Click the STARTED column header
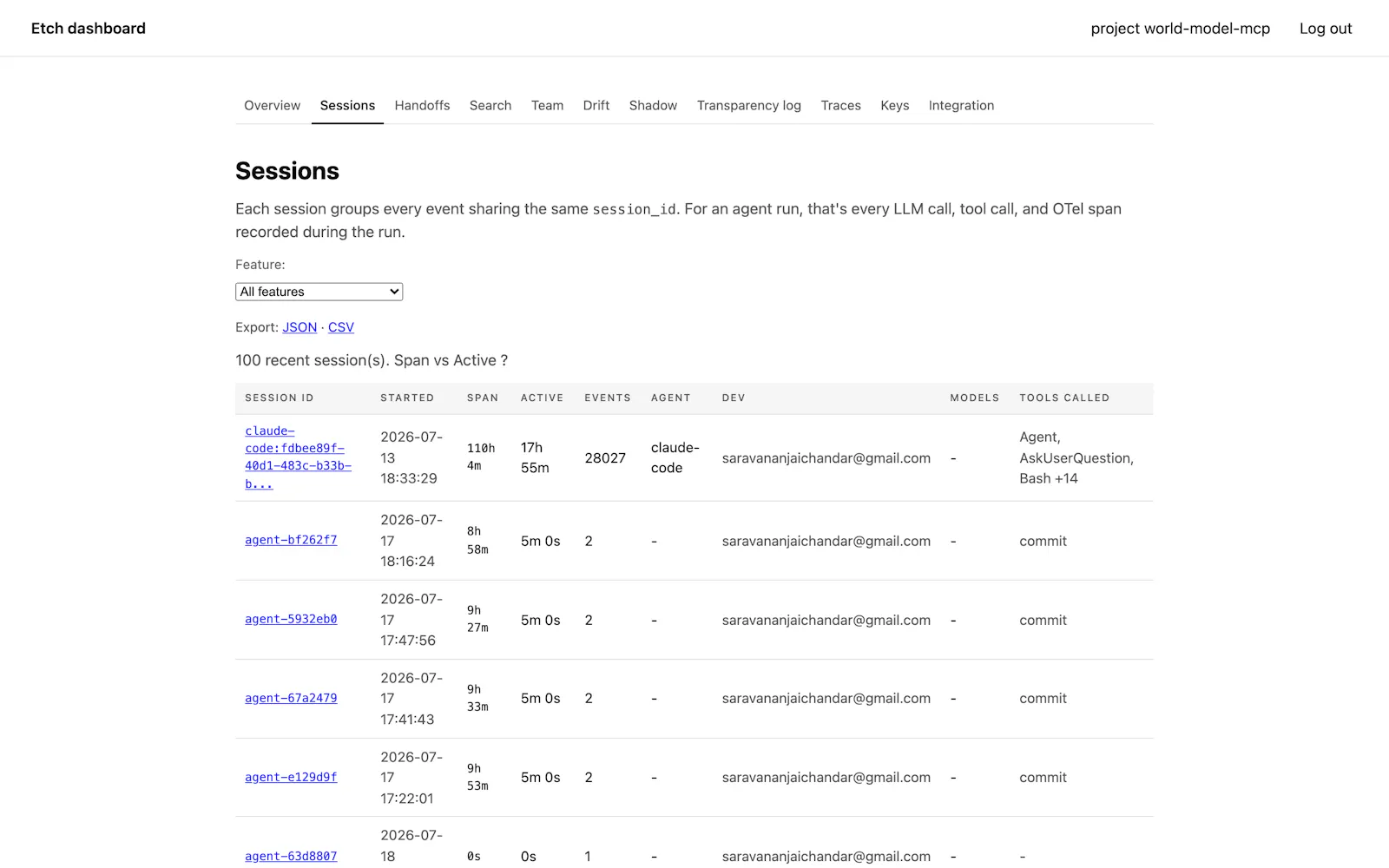The image size is (1389, 868). pyautogui.click(x=407, y=398)
